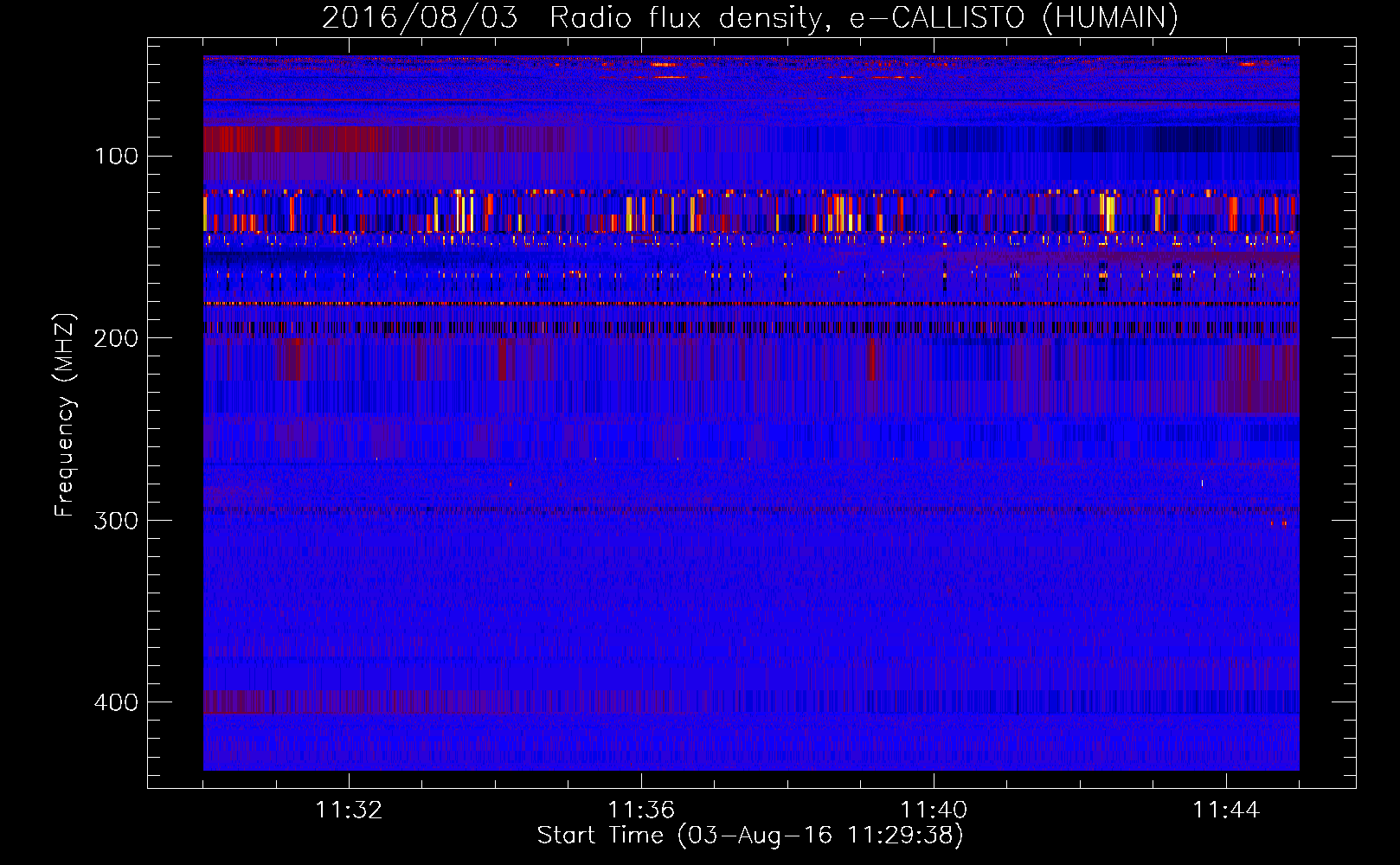The height and width of the screenshot is (865, 1400).
Task: Click the 11:36 time tick label
Action: pos(641,810)
